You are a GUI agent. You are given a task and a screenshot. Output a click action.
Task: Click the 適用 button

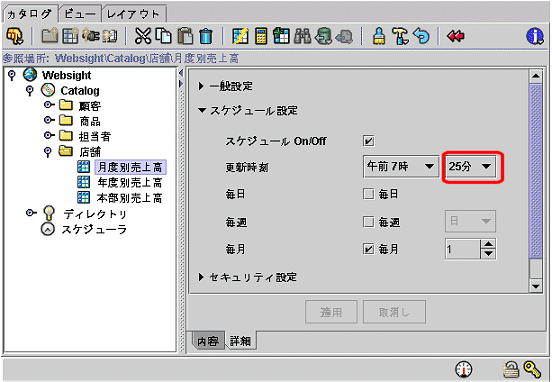click(331, 312)
